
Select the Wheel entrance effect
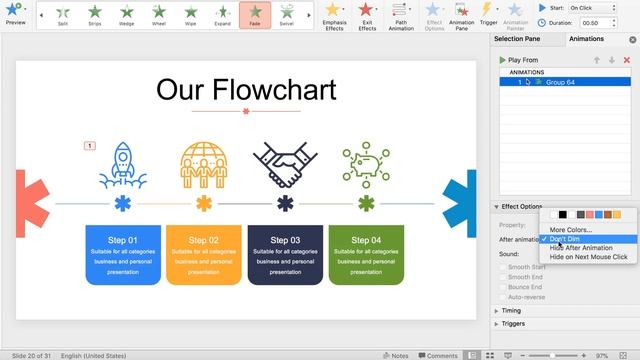tap(159, 15)
